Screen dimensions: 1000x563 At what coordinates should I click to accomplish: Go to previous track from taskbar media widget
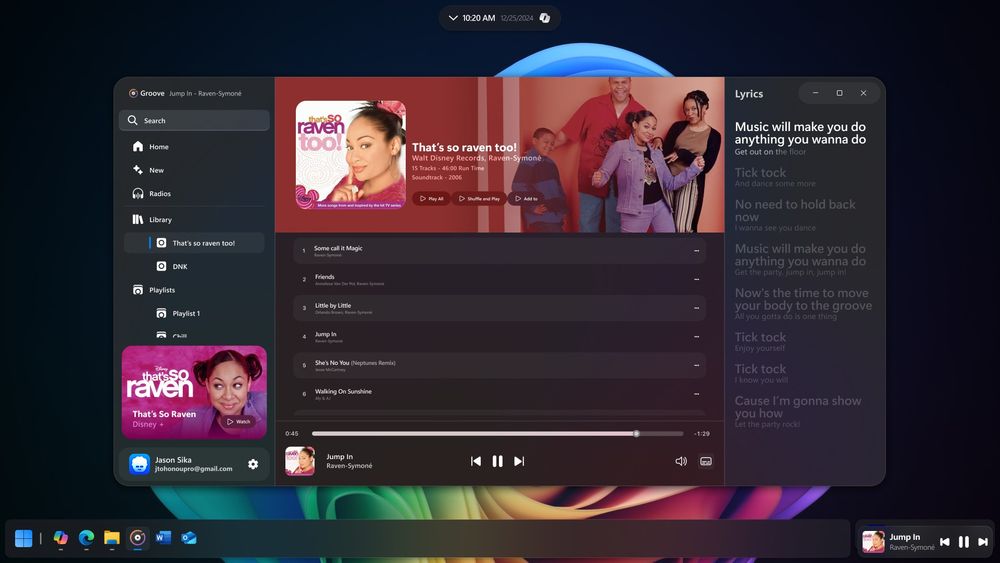945,541
